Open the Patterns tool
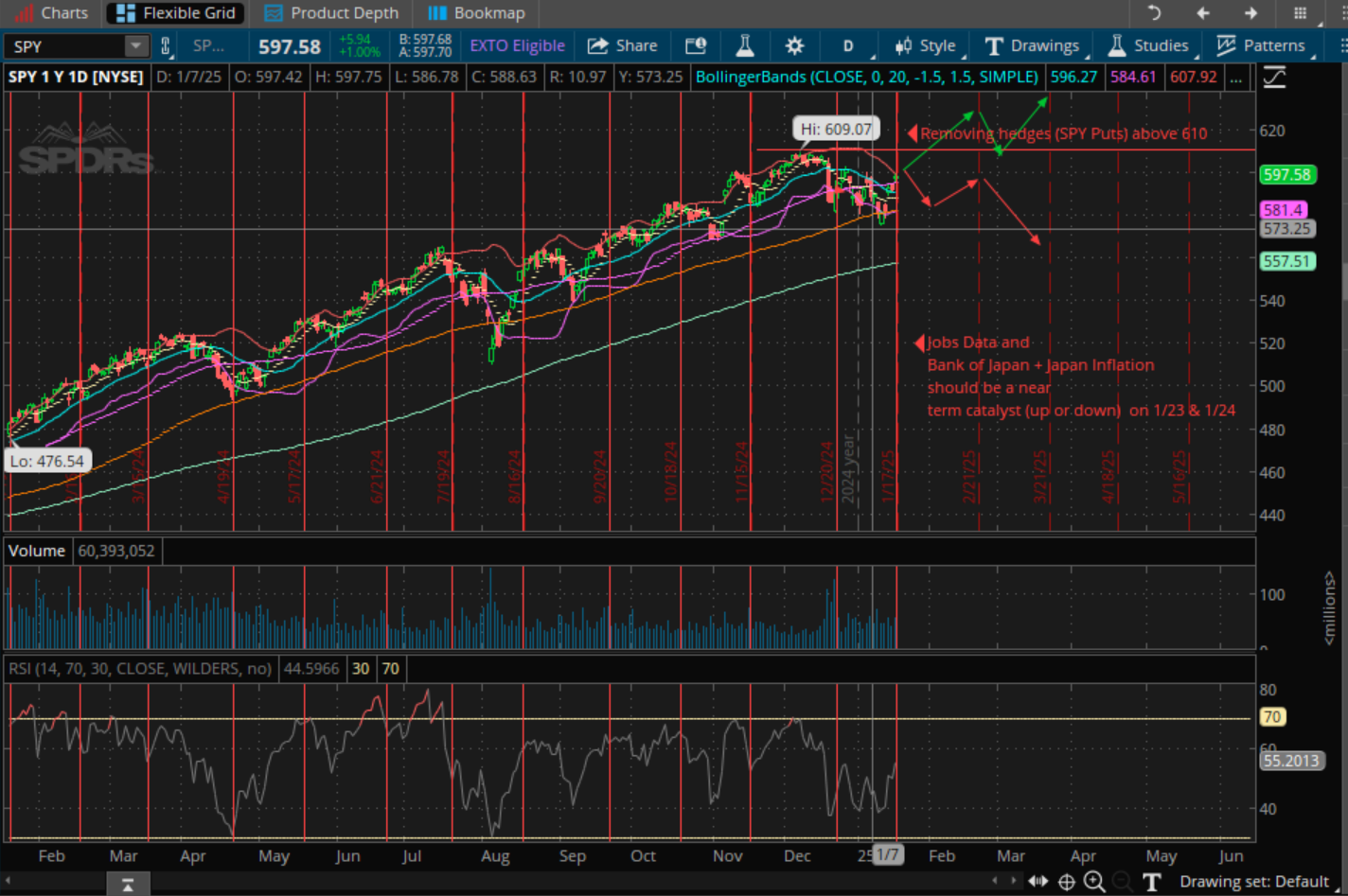 point(1262,44)
